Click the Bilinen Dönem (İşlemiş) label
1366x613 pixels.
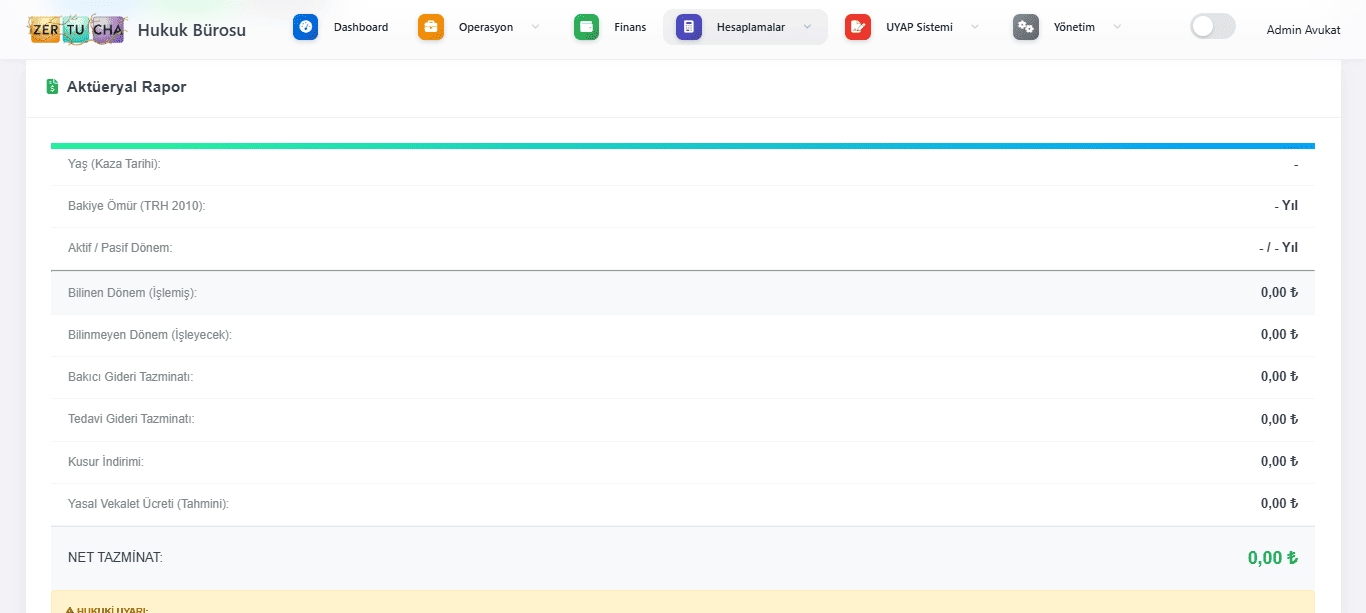click(x=132, y=293)
